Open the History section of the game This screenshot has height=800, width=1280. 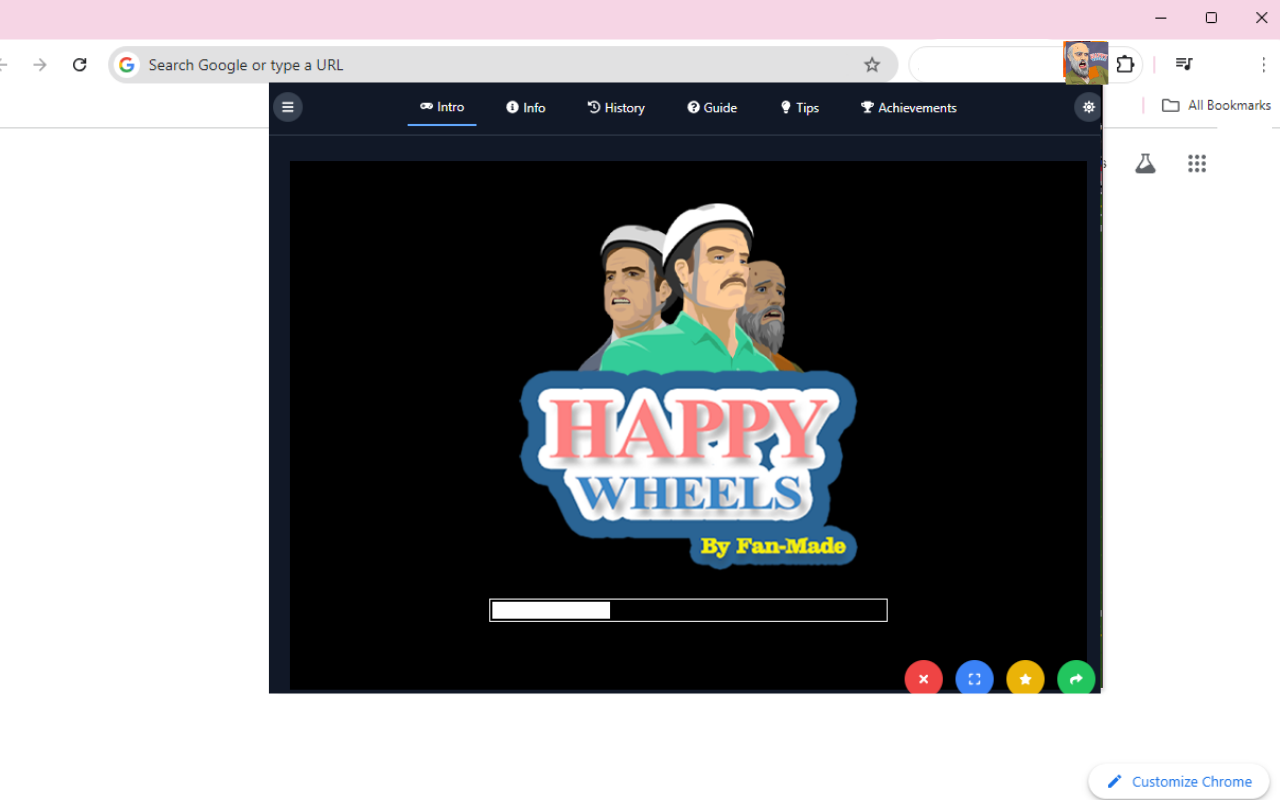click(616, 107)
